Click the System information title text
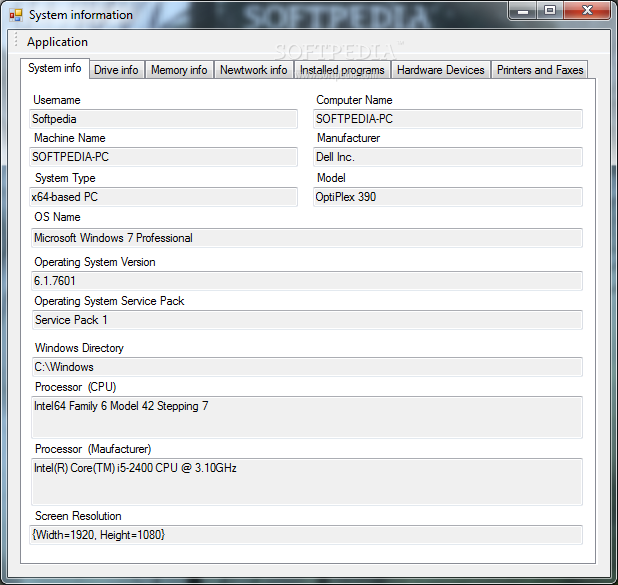This screenshot has height=585, width=618. (x=81, y=15)
